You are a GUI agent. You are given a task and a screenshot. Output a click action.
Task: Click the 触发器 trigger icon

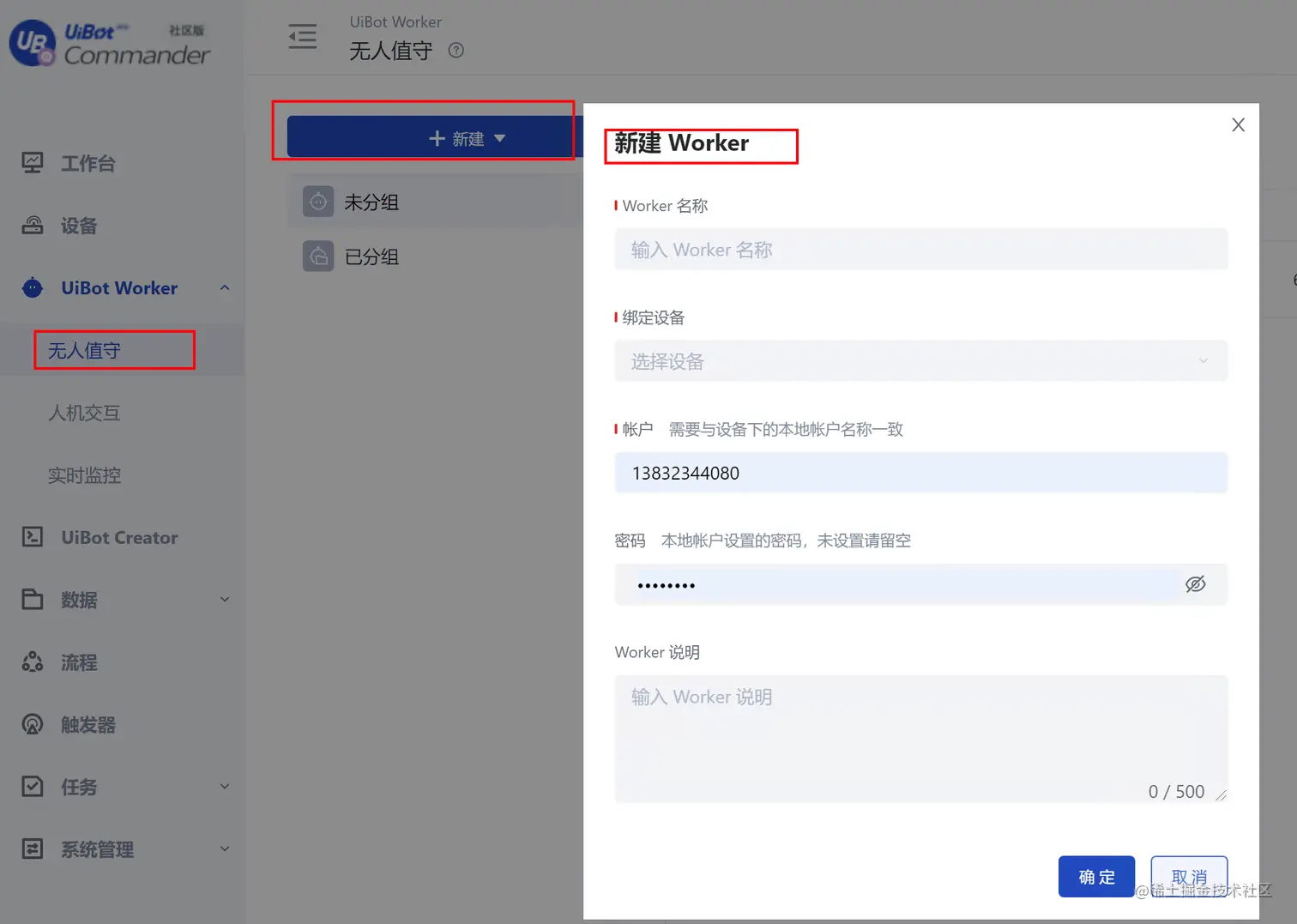pos(33,724)
